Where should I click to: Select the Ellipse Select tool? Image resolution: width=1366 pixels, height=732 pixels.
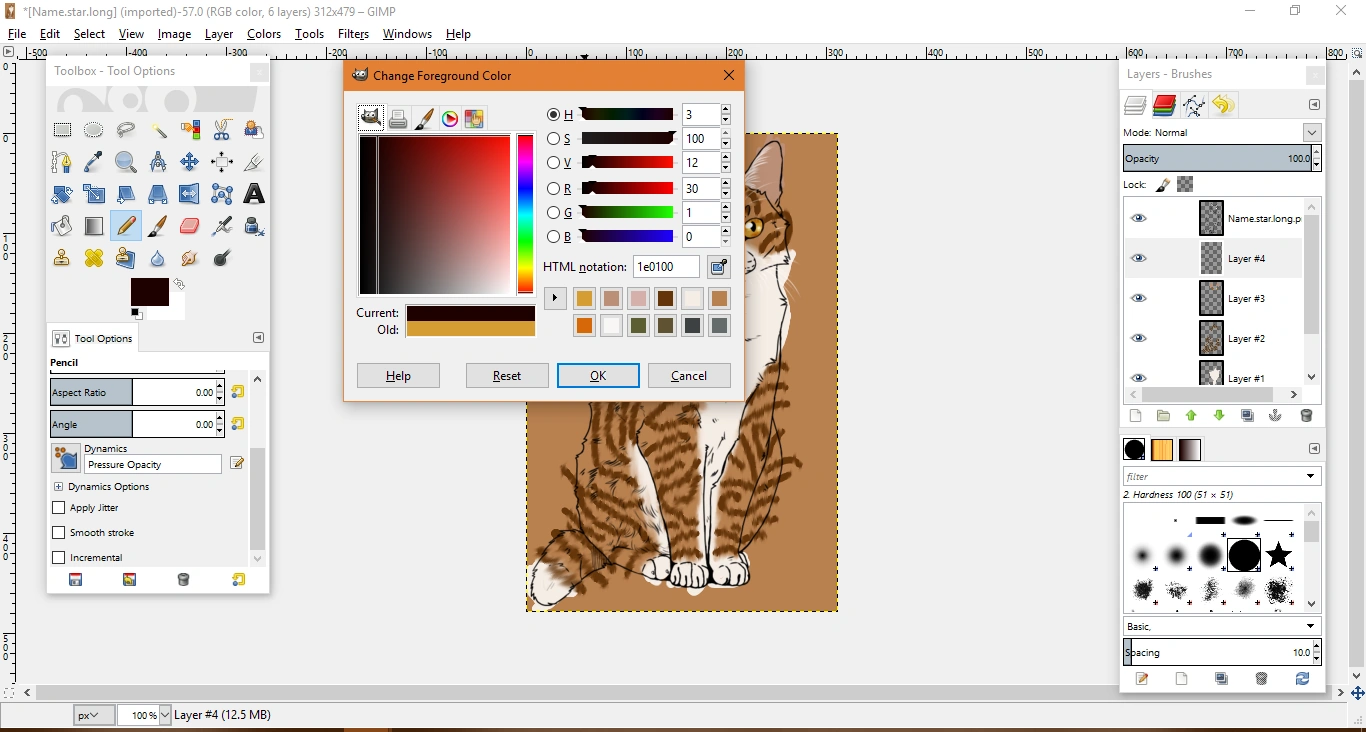tap(94, 130)
